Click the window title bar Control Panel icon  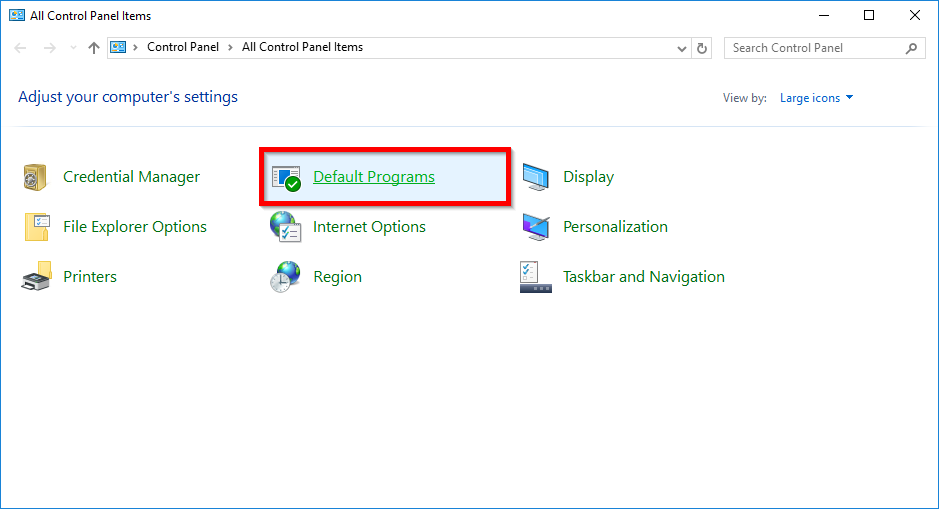pos(17,16)
